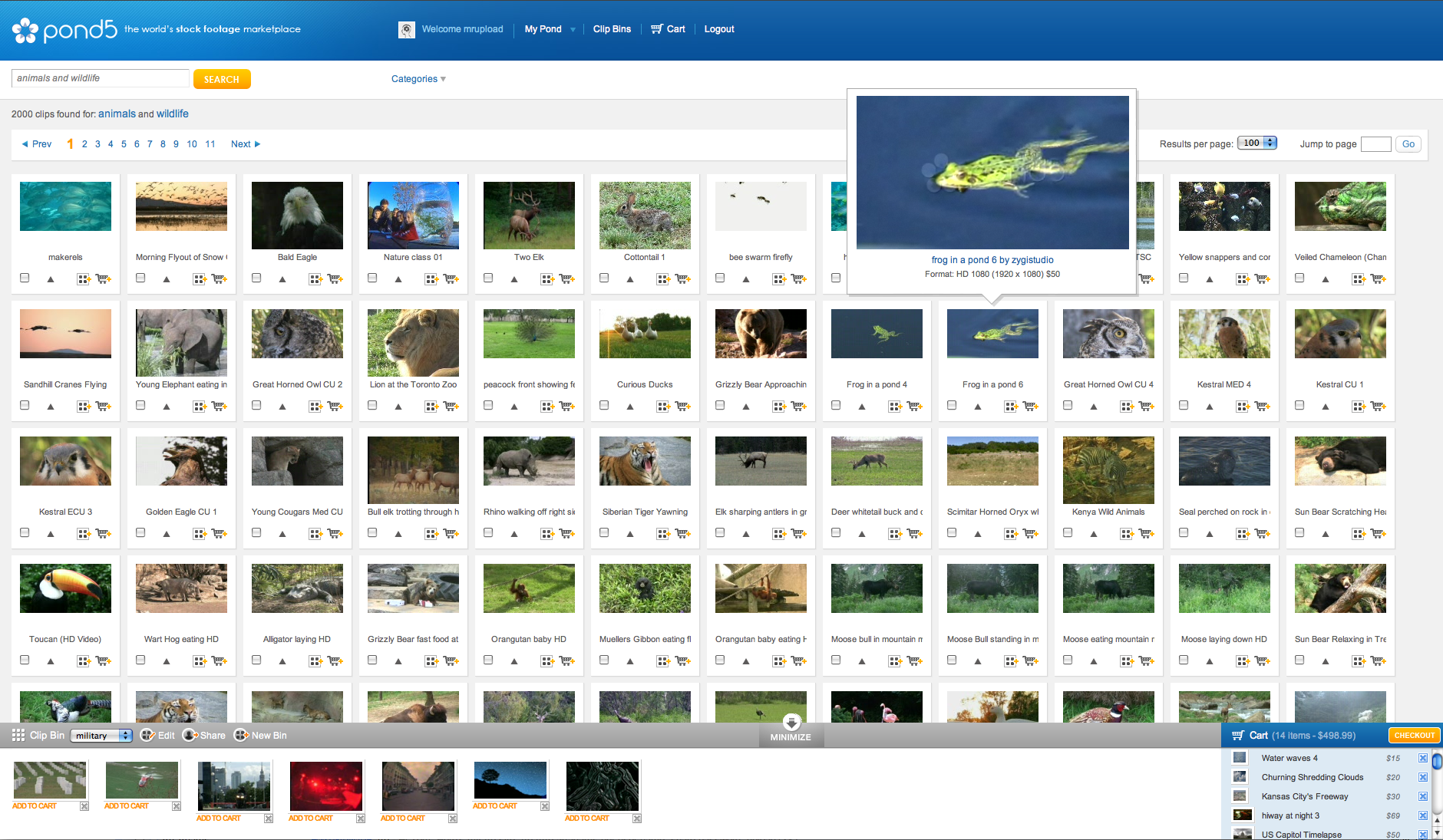Add Kenya Wild Animals to clip bin
1443x840 pixels.
coord(1127,533)
